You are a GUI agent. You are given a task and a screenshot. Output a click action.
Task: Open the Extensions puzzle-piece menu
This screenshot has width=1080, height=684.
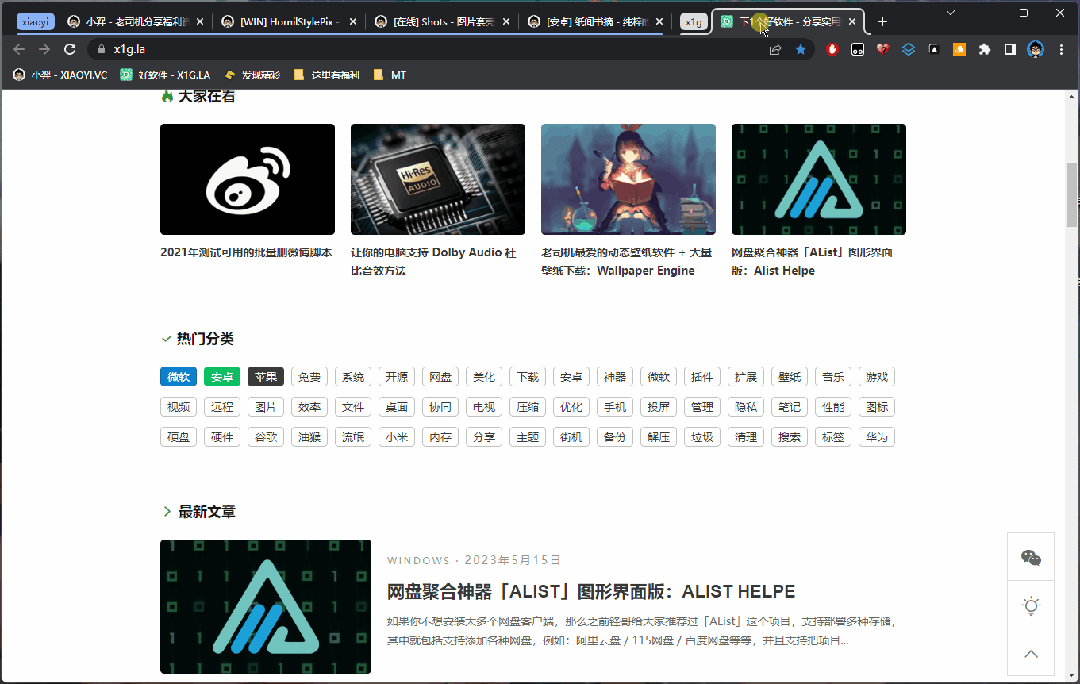984,49
